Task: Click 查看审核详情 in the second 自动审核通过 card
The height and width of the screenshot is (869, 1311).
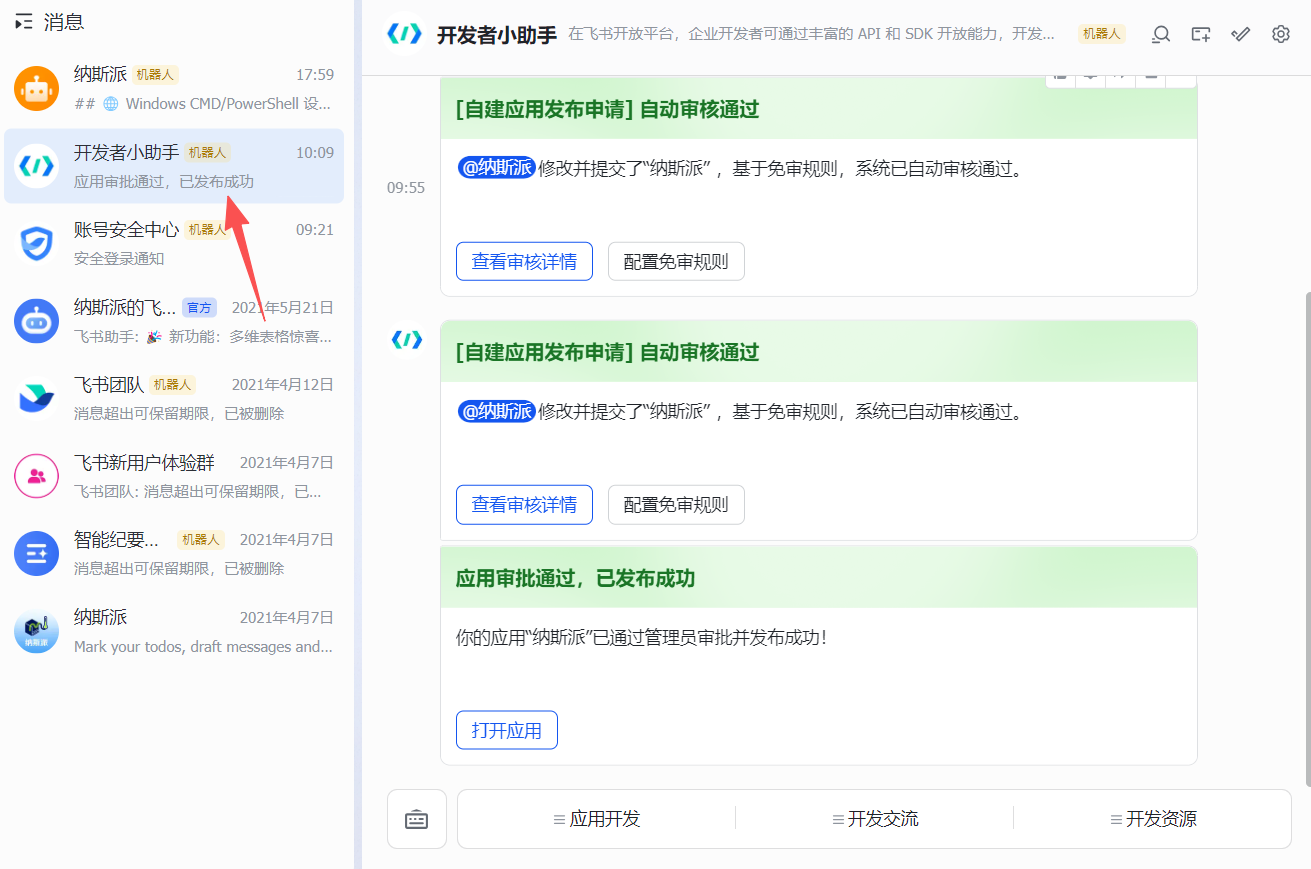Action: (x=525, y=505)
